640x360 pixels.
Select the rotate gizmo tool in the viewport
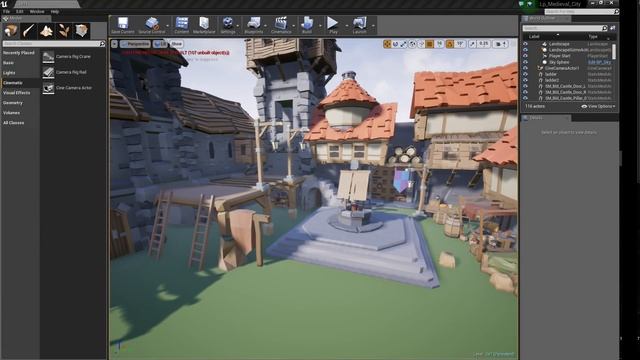(395, 44)
